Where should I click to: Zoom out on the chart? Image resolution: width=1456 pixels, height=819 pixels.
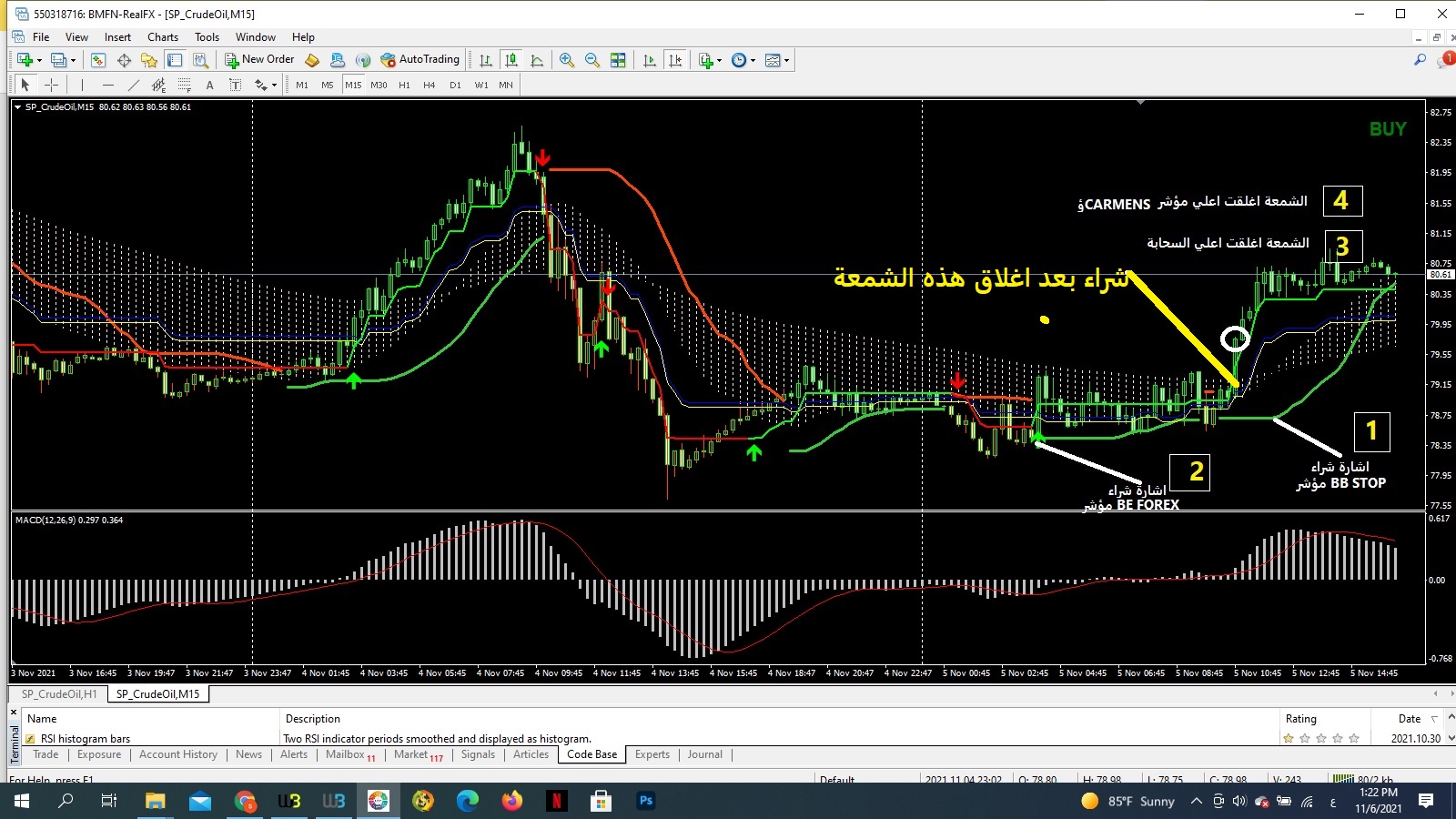point(592,60)
